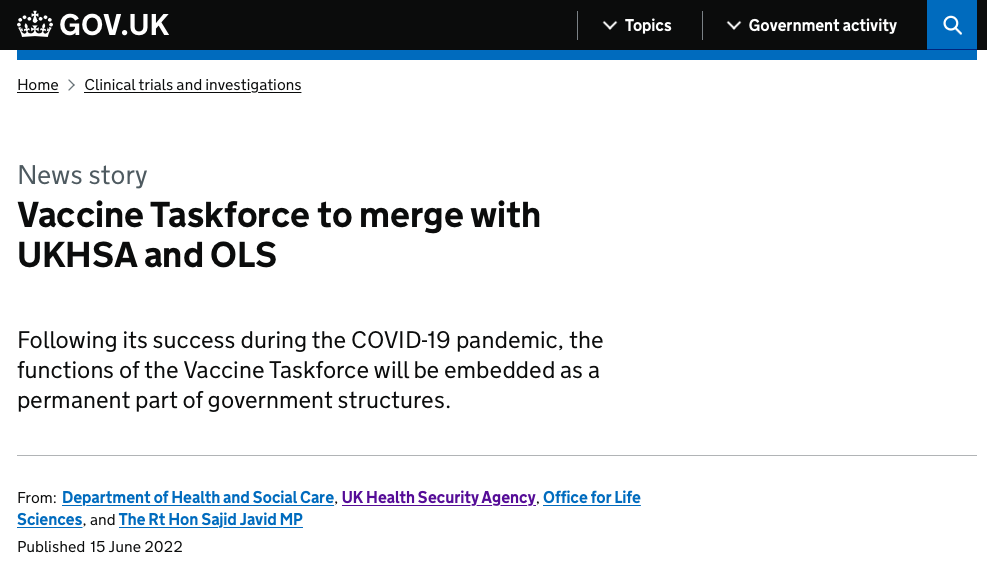Go to the Home breadcrumb link
The height and width of the screenshot is (570, 987).
point(38,85)
